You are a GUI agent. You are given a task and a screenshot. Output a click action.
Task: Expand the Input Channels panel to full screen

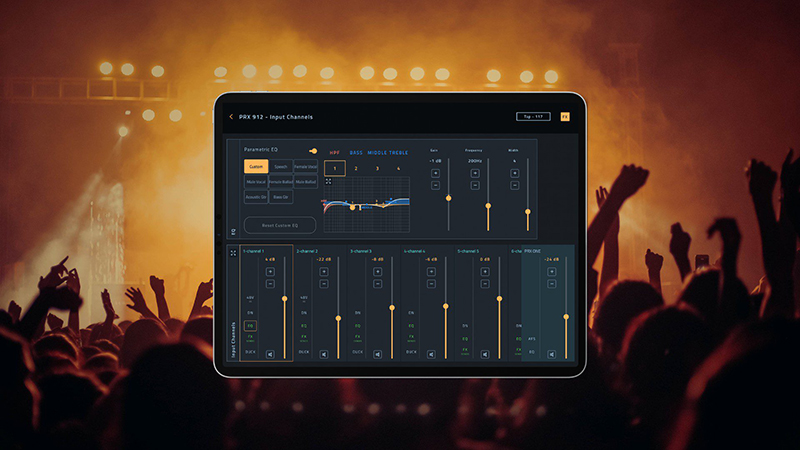[x=233, y=253]
